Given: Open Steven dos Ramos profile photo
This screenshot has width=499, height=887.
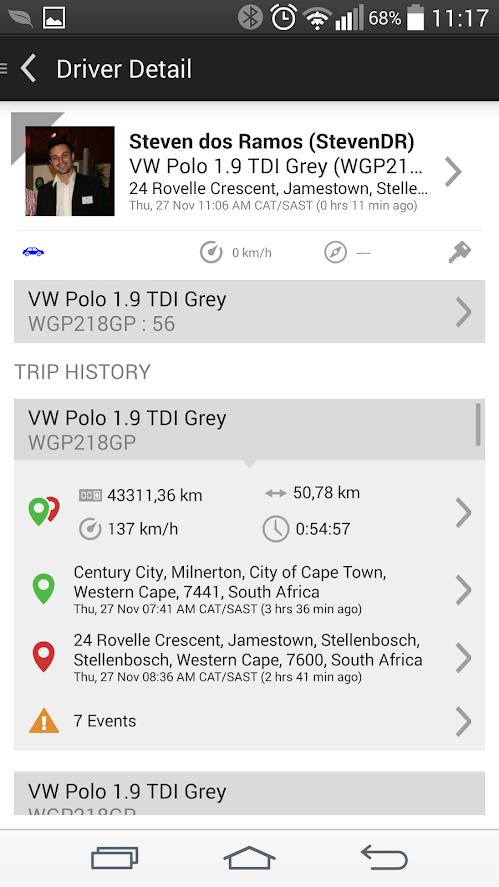Looking at the screenshot, I should coord(70,171).
